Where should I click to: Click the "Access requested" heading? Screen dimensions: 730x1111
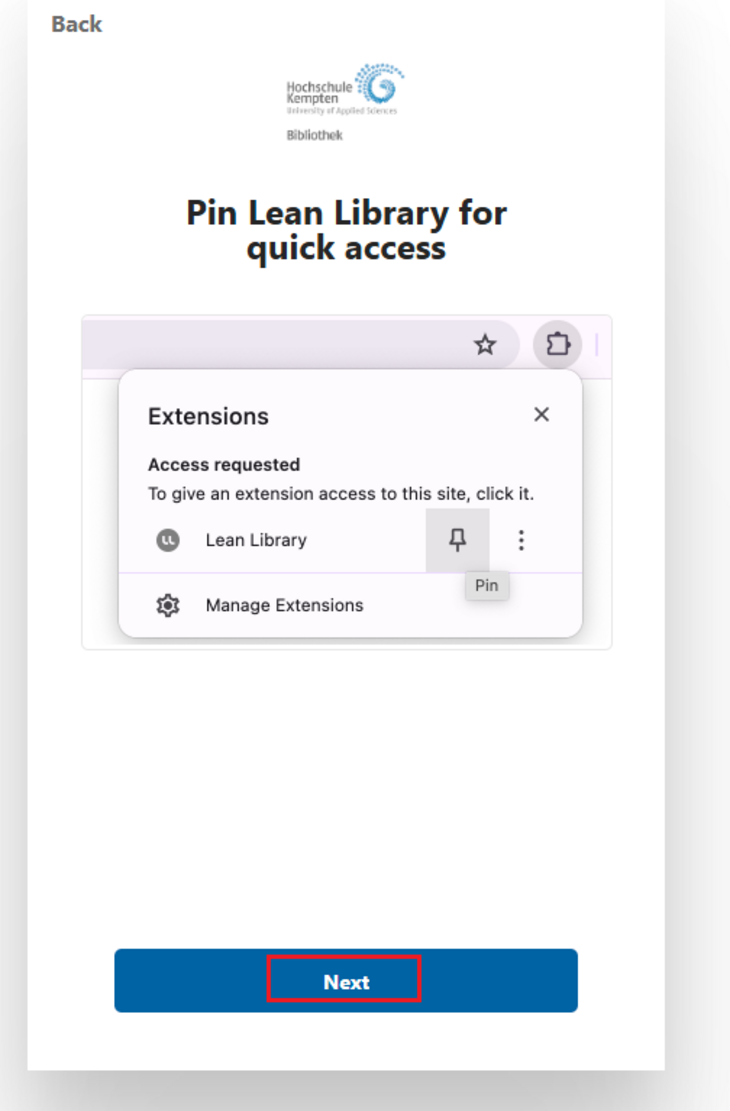(x=224, y=465)
